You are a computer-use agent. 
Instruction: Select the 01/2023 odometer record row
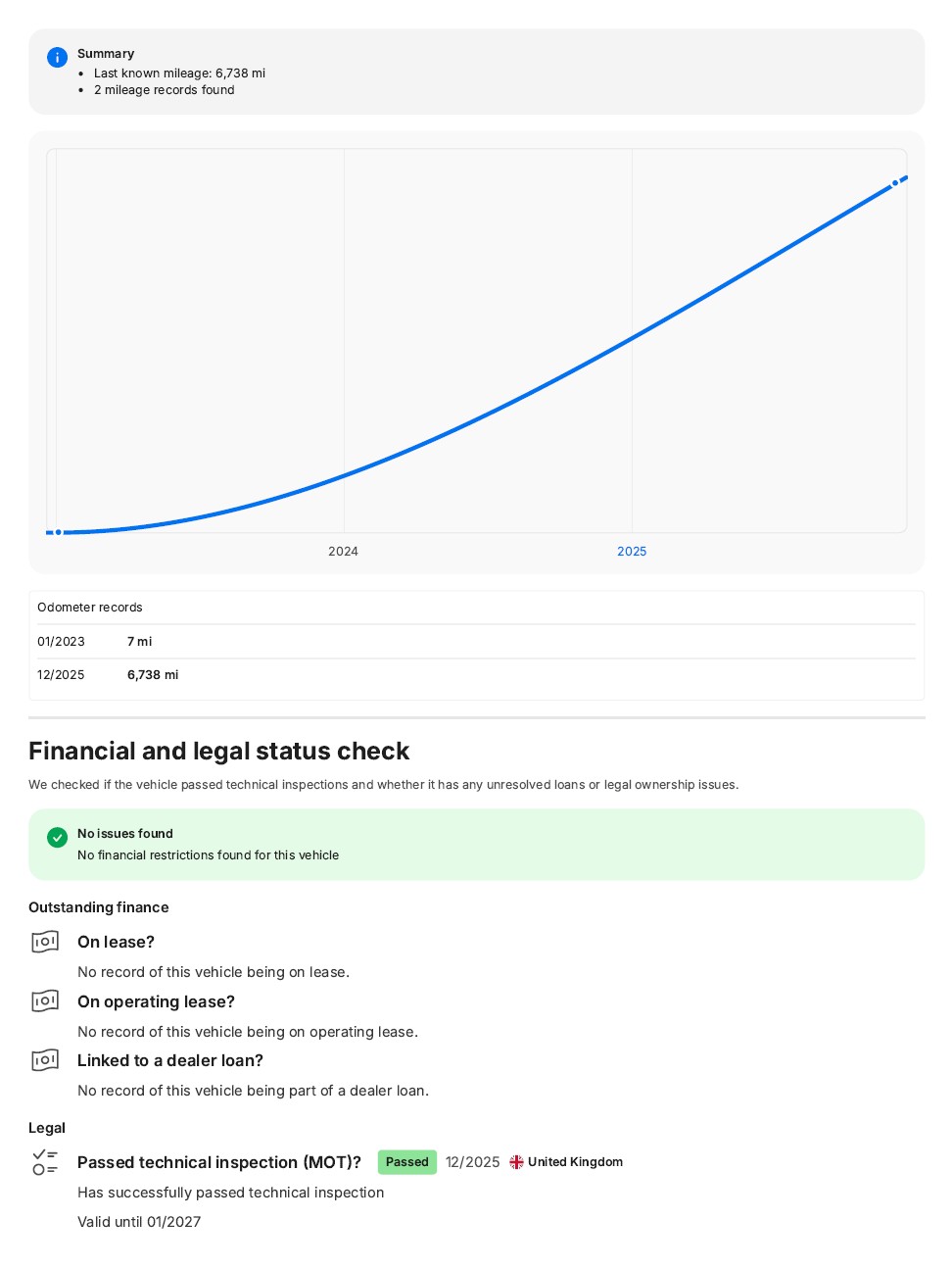pyautogui.click(x=476, y=642)
